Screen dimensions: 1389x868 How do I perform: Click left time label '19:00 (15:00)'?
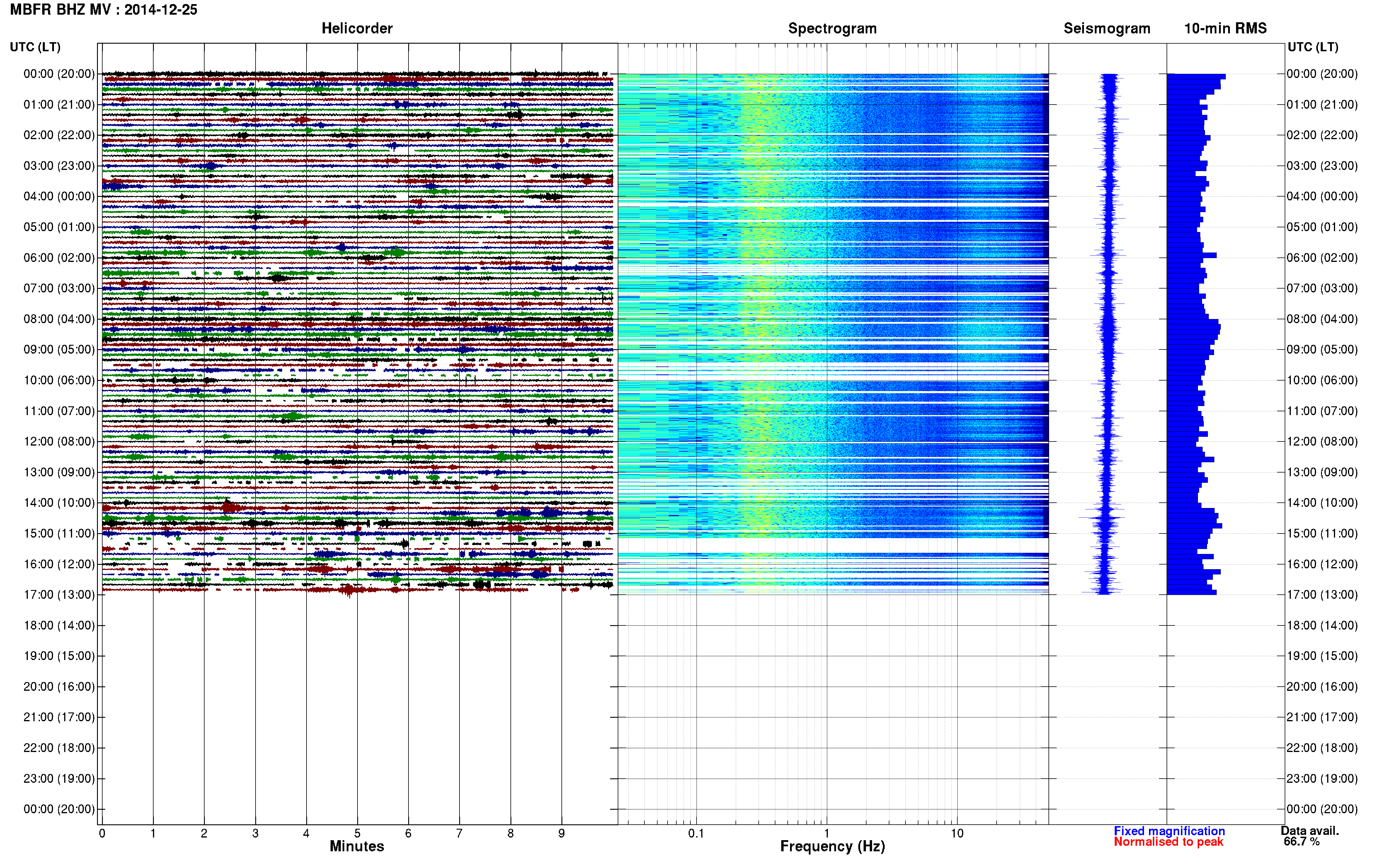(x=59, y=656)
